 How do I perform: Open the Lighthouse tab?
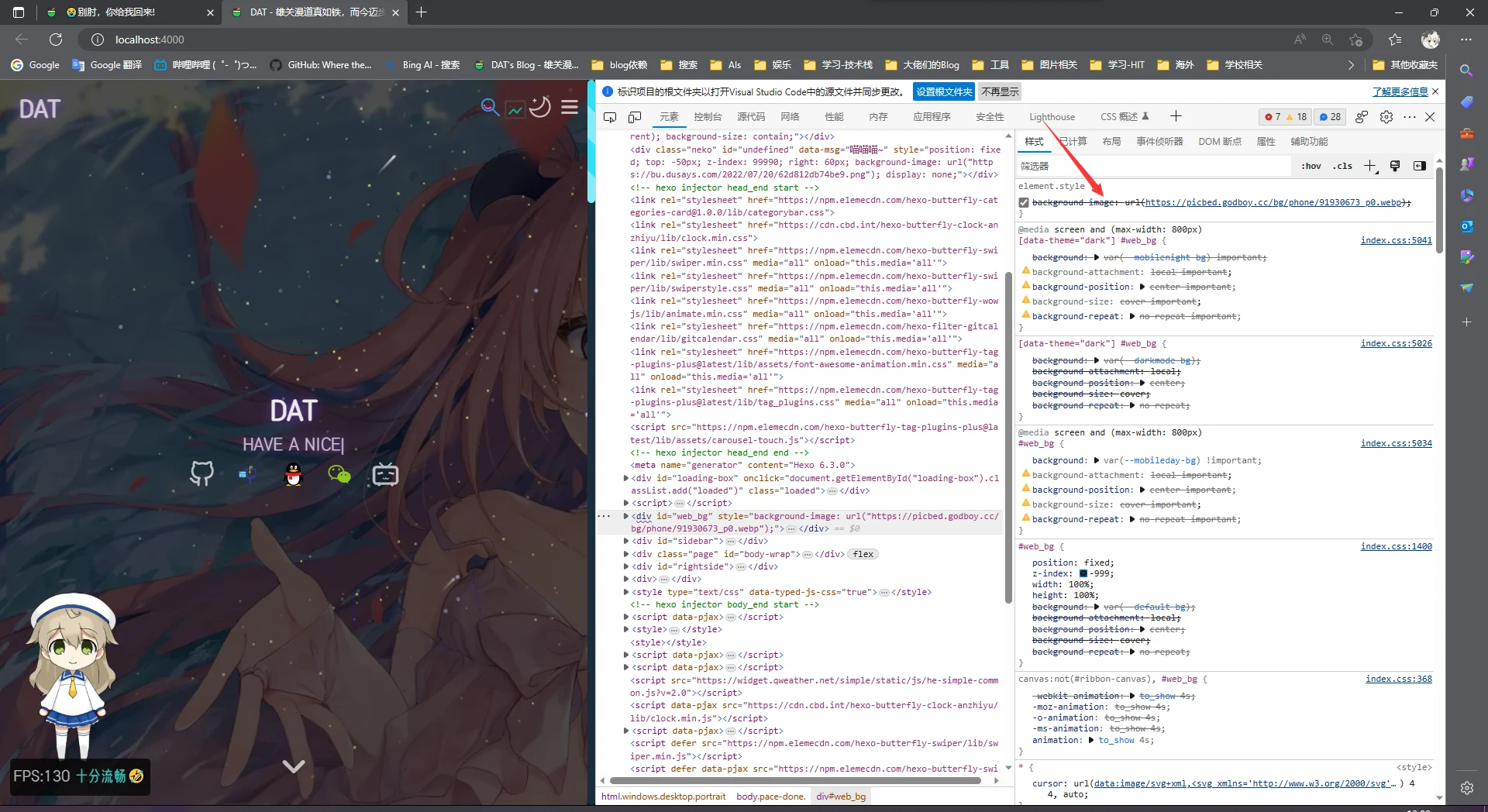1052,117
